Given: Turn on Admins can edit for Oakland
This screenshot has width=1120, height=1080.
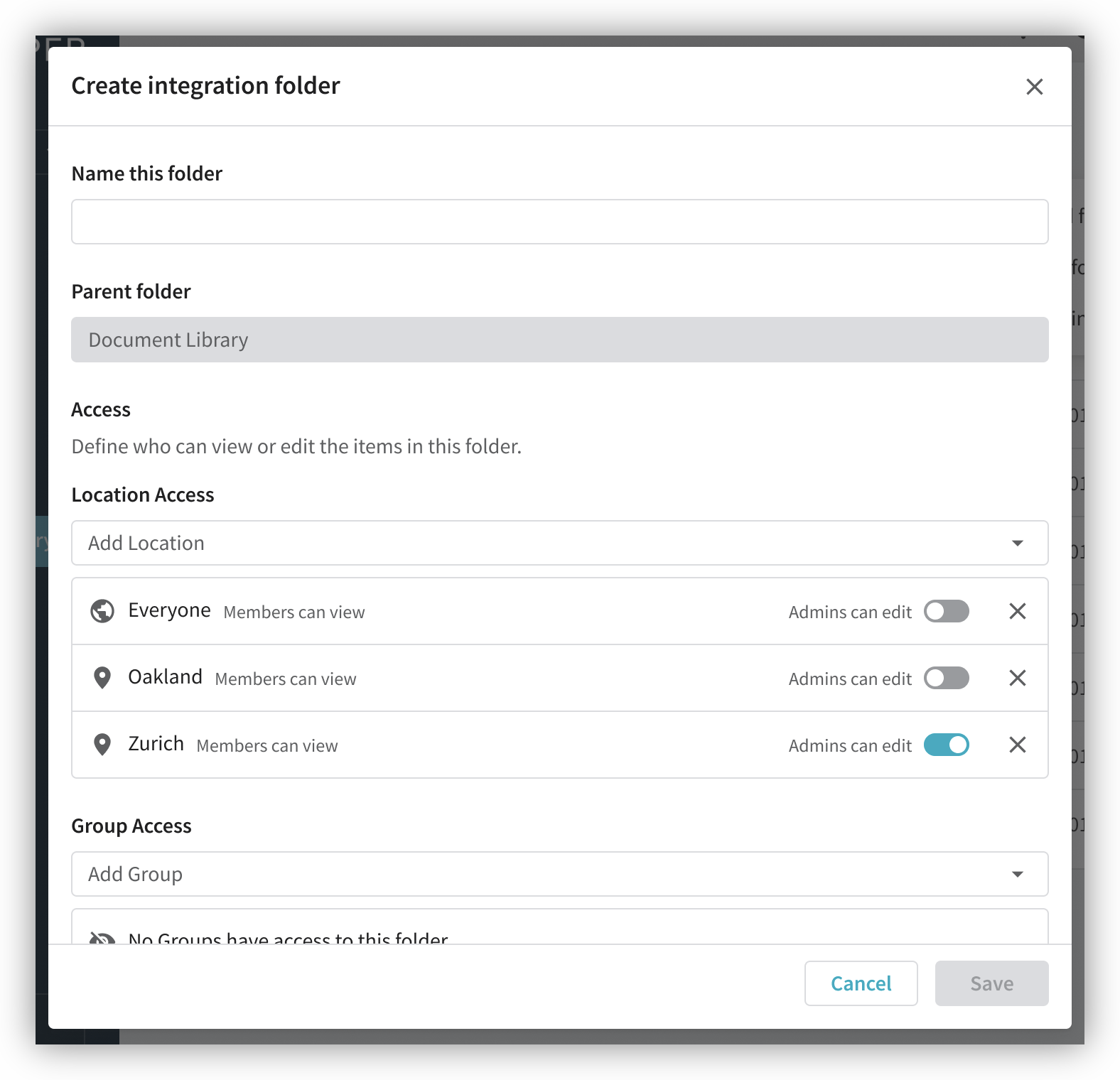Looking at the screenshot, I should pos(946,678).
